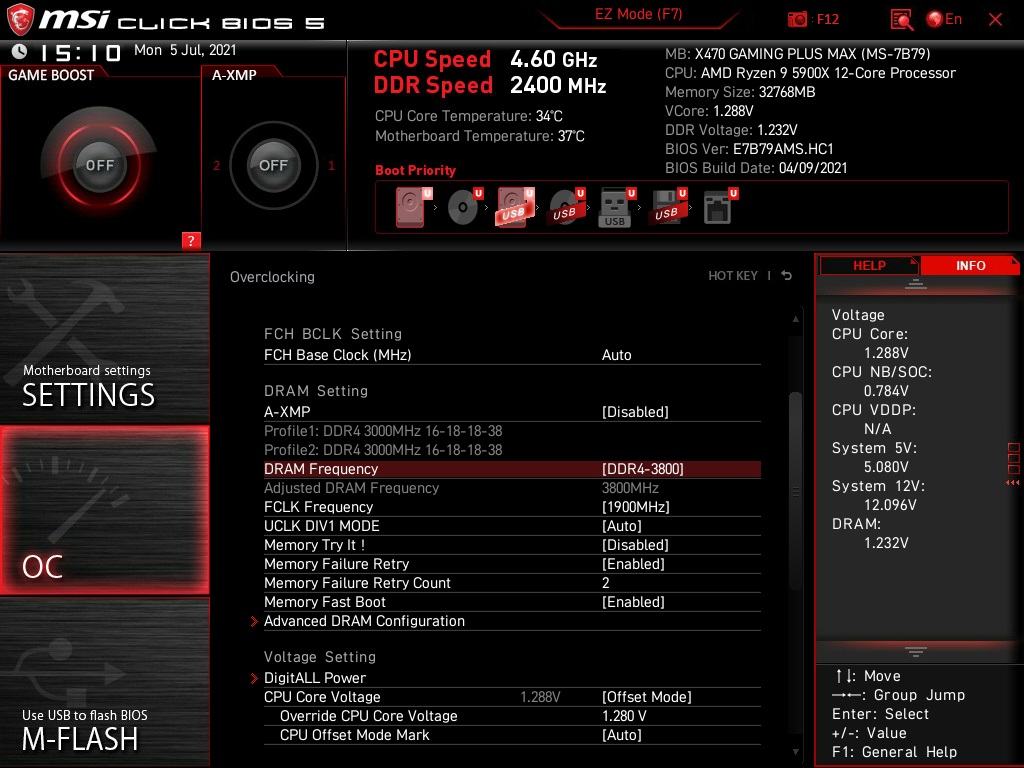The height and width of the screenshot is (768, 1024).
Task: Switch to the INFO tab
Action: pyautogui.click(x=970, y=266)
